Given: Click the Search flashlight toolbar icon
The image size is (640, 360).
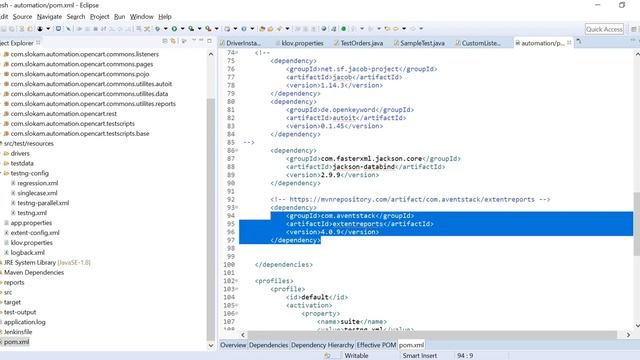Looking at the screenshot, I should click(x=279, y=29).
